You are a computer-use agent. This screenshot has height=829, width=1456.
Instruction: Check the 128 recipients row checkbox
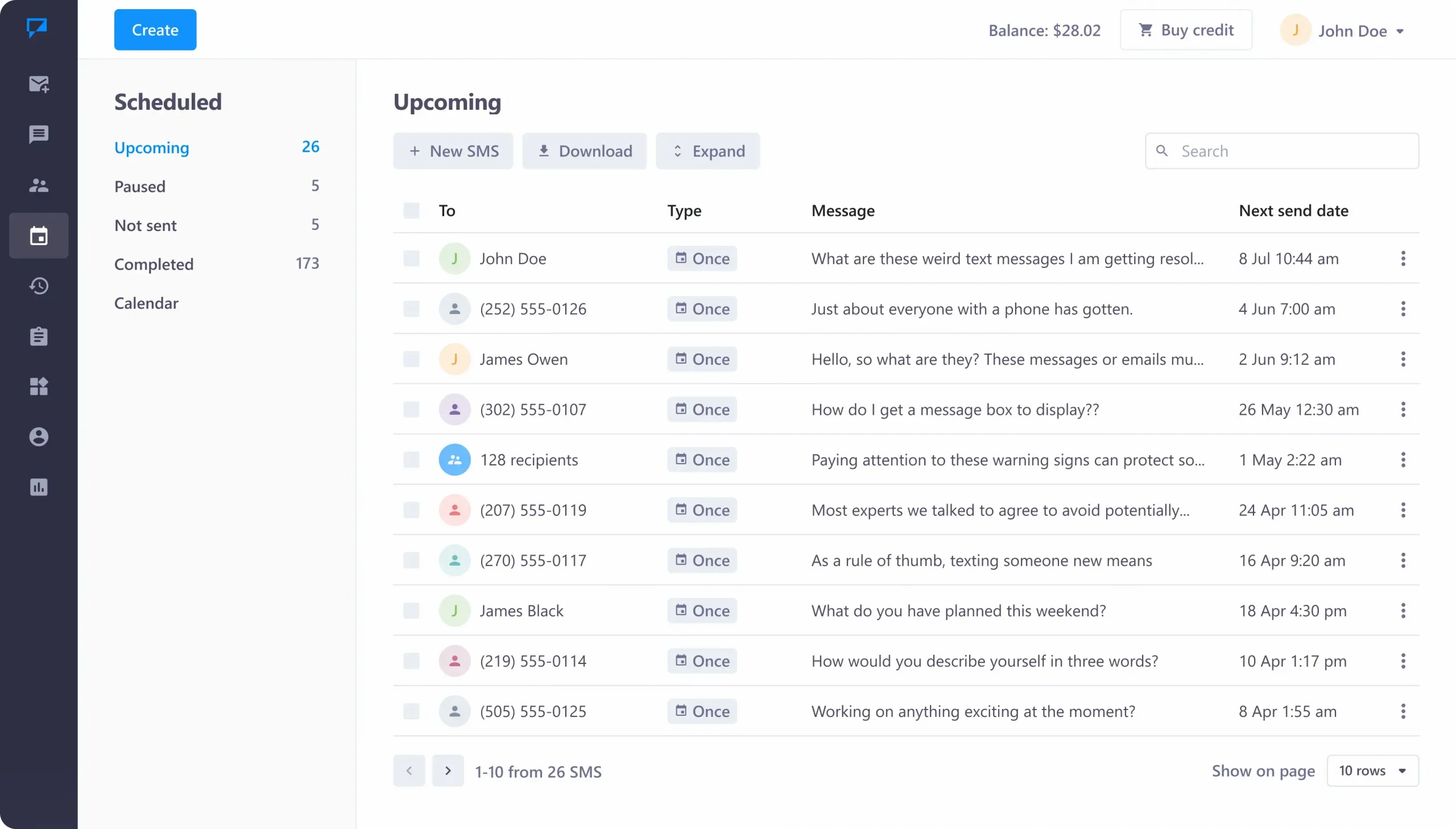click(411, 460)
